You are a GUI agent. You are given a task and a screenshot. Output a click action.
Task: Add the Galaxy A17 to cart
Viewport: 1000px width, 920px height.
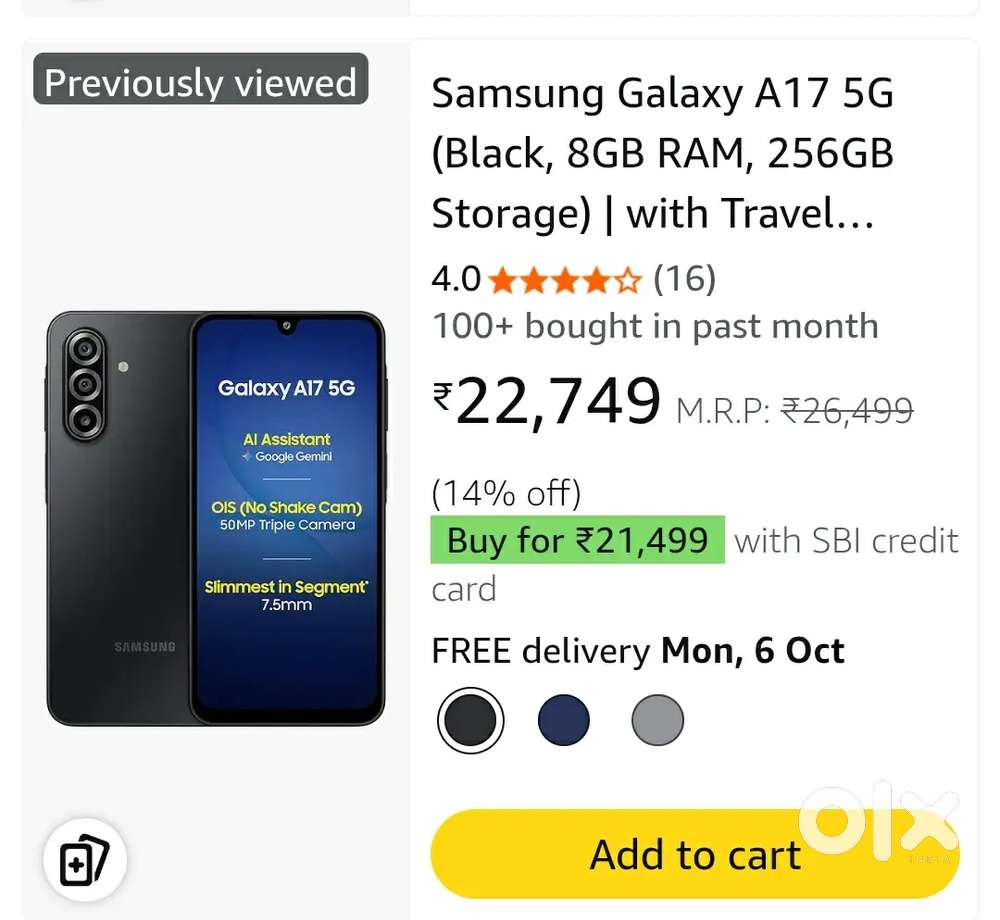click(695, 855)
